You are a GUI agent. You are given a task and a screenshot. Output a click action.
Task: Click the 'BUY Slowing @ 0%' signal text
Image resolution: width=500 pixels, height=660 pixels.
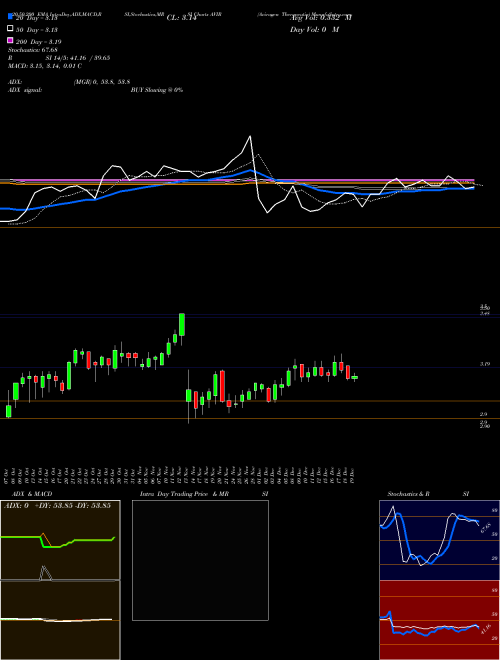pos(157,90)
